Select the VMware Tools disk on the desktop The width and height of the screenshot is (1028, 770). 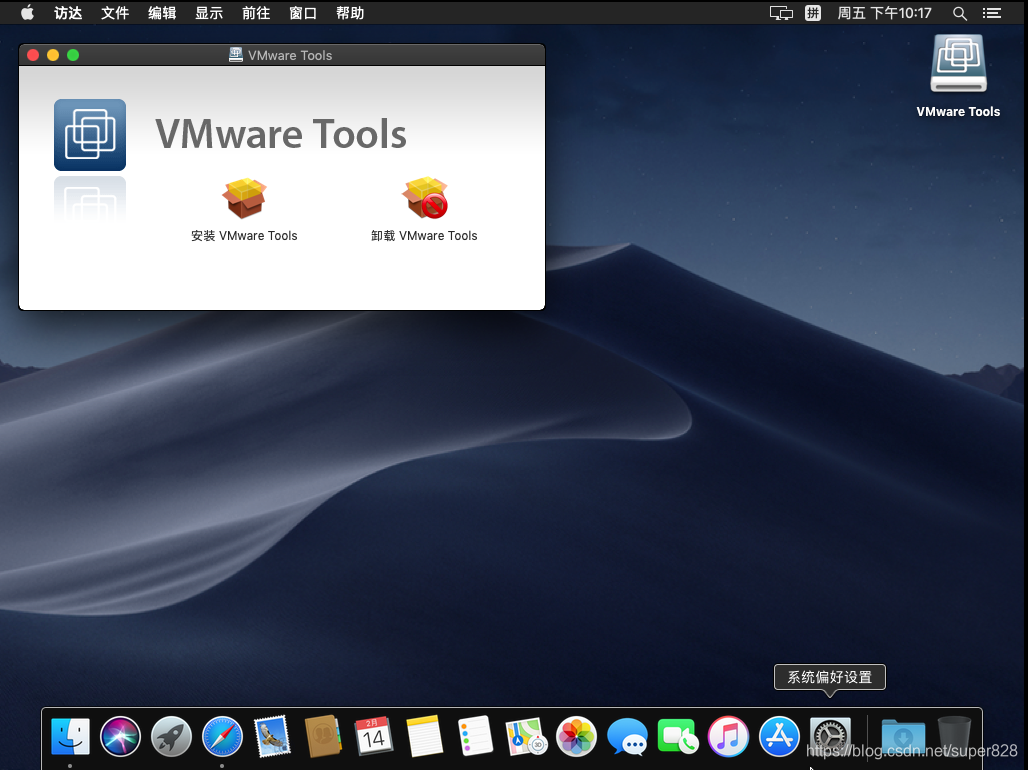[959, 64]
